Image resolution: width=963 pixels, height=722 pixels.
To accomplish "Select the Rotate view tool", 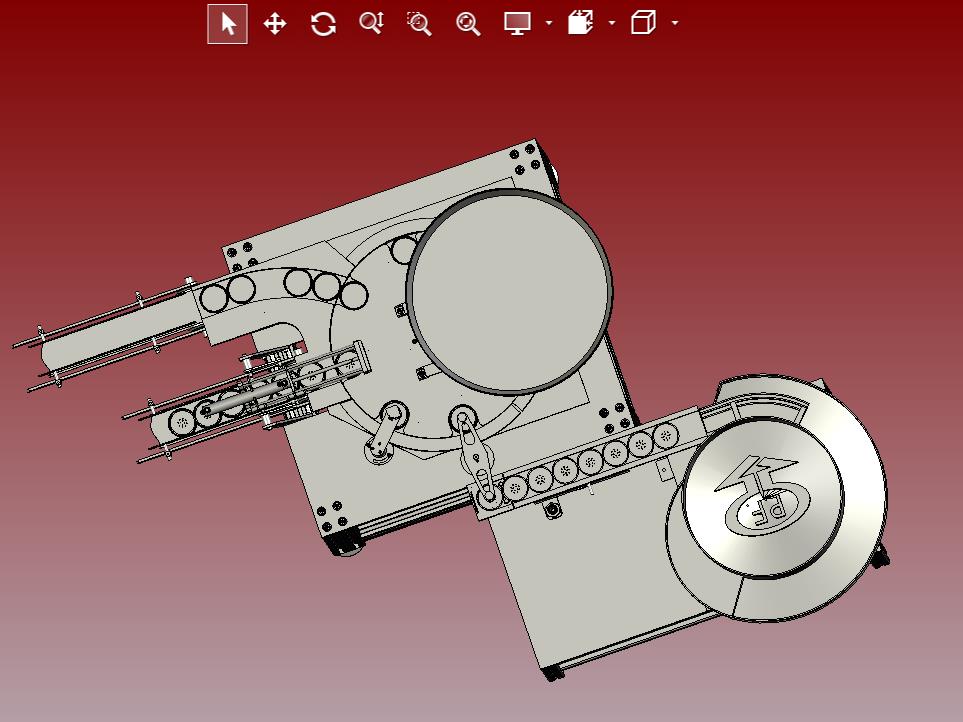I will [323, 24].
